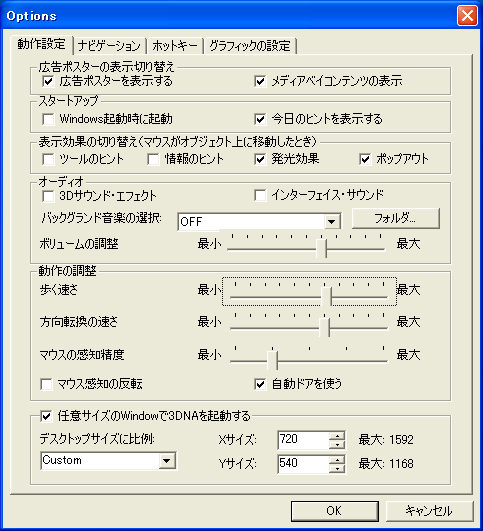The height and width of the screenshot is (531, 483).
Task: Click the フォルダ... button
Action: (396, 218)
